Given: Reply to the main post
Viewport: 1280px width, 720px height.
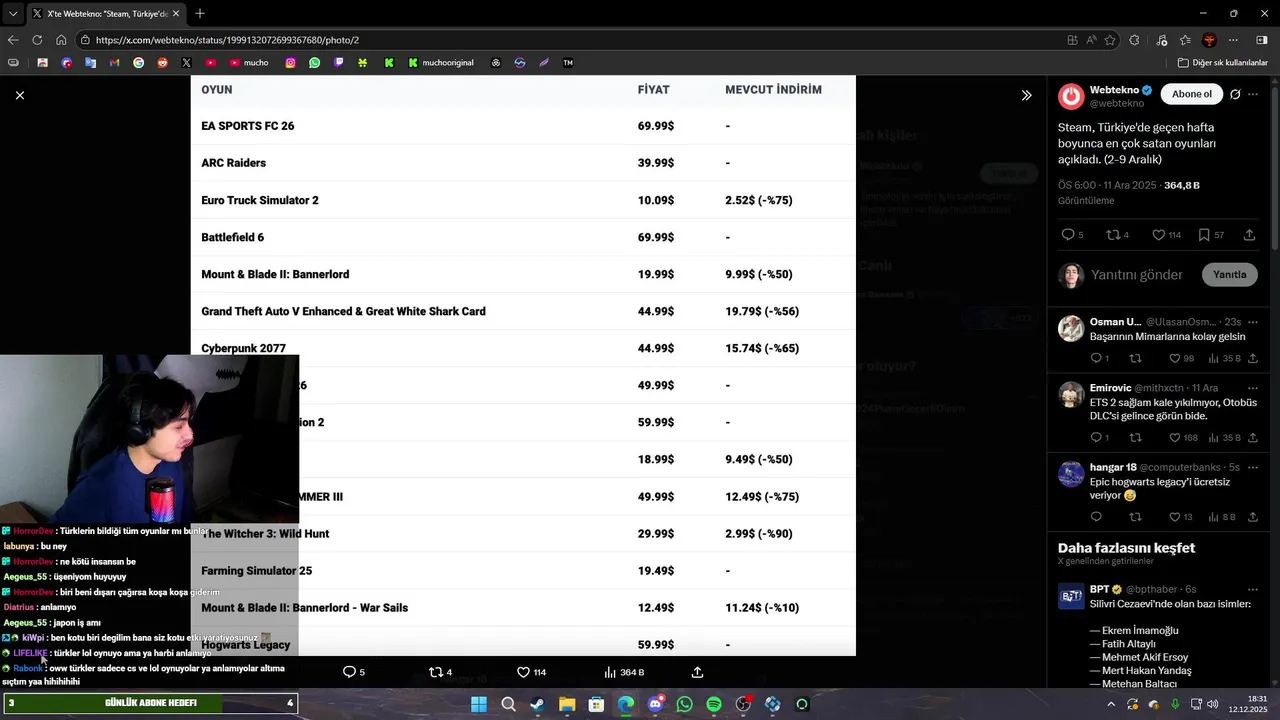Looking at the screenshot, I should (1072, 235).
